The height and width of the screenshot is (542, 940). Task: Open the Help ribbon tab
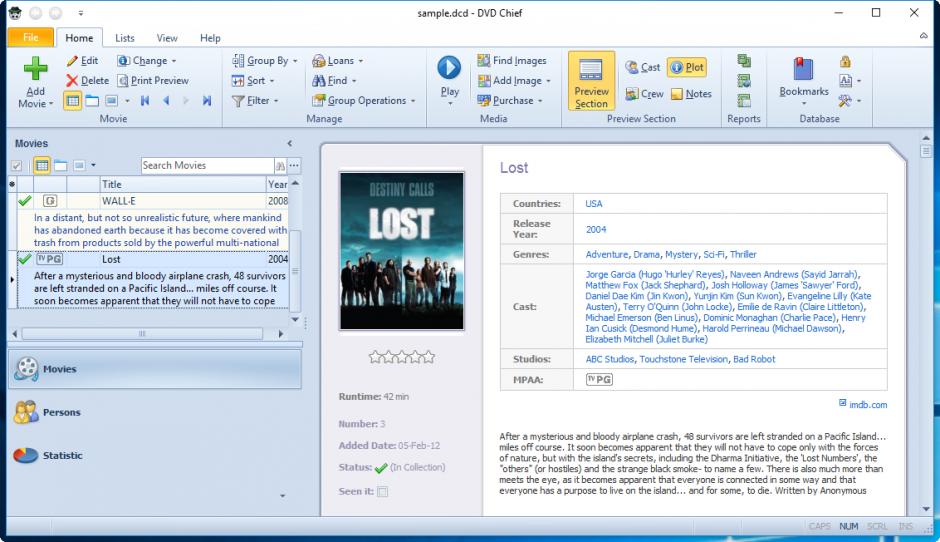pyautogui.click(x=210, y=38)
